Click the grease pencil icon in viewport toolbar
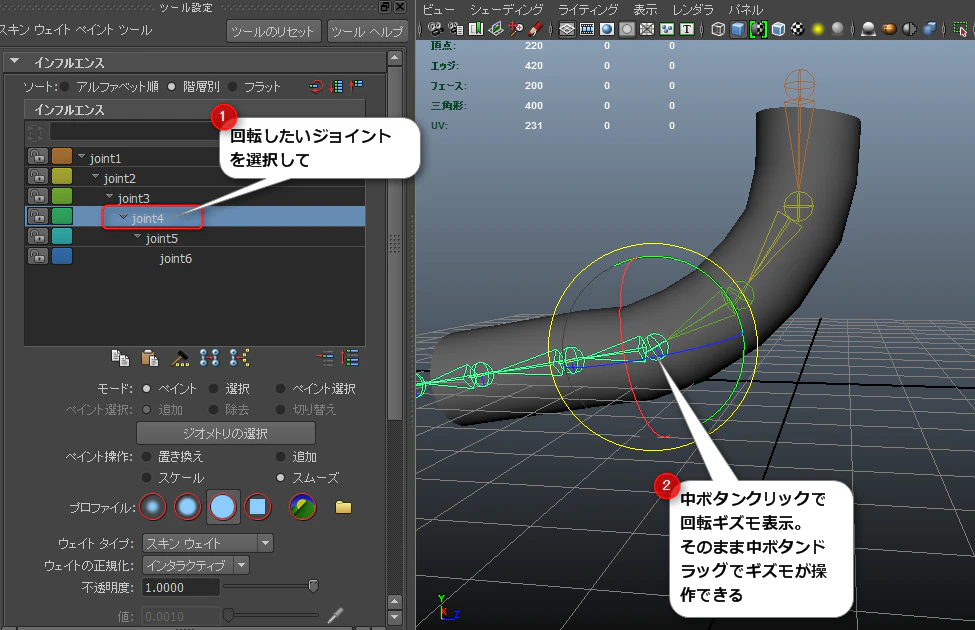 tap(536, 29)
